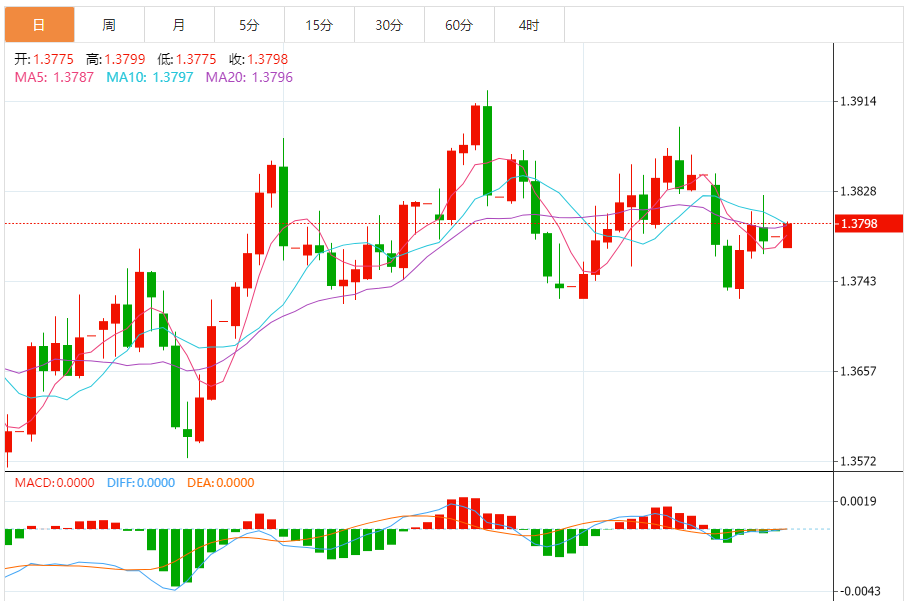This screenshot has height=601, width=911.
Task: Click the 1.3657 price axis label
Action: tap(858, 371)
